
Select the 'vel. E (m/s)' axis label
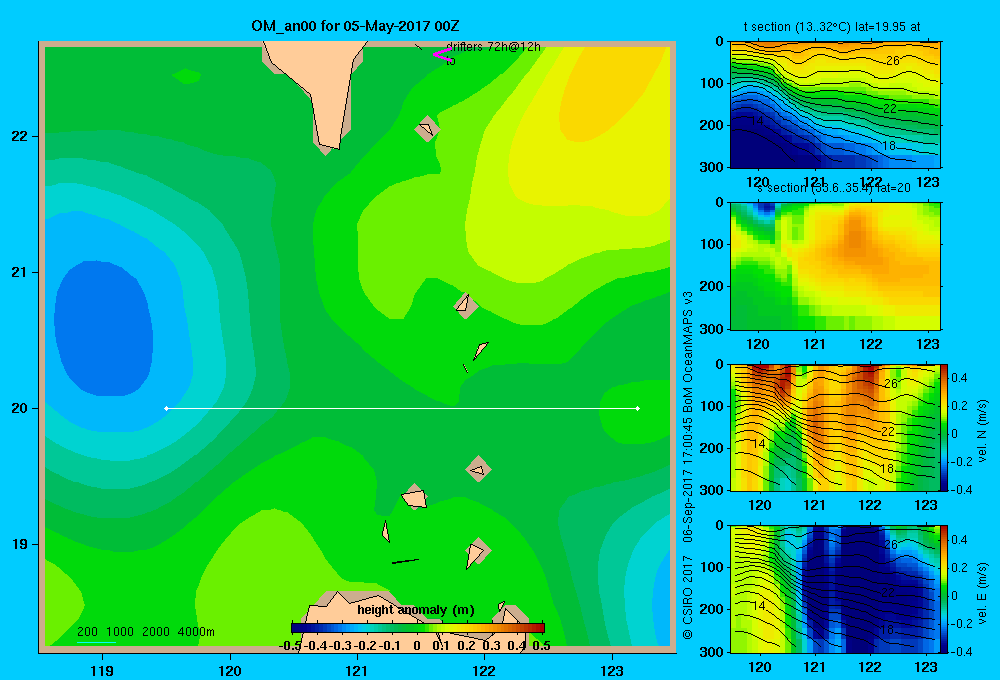pos(983,593)
